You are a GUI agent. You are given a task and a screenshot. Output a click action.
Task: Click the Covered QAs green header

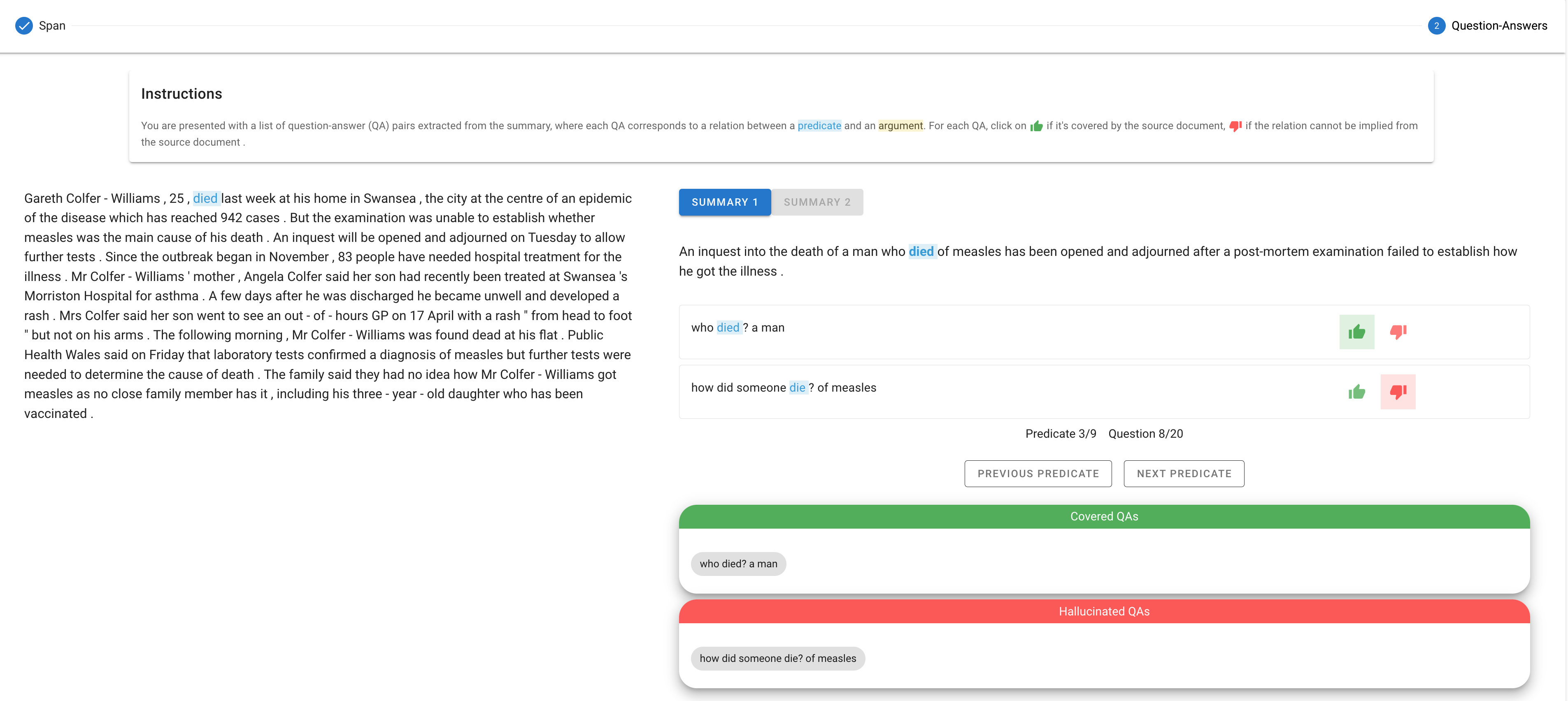[x=1103, y=517]
